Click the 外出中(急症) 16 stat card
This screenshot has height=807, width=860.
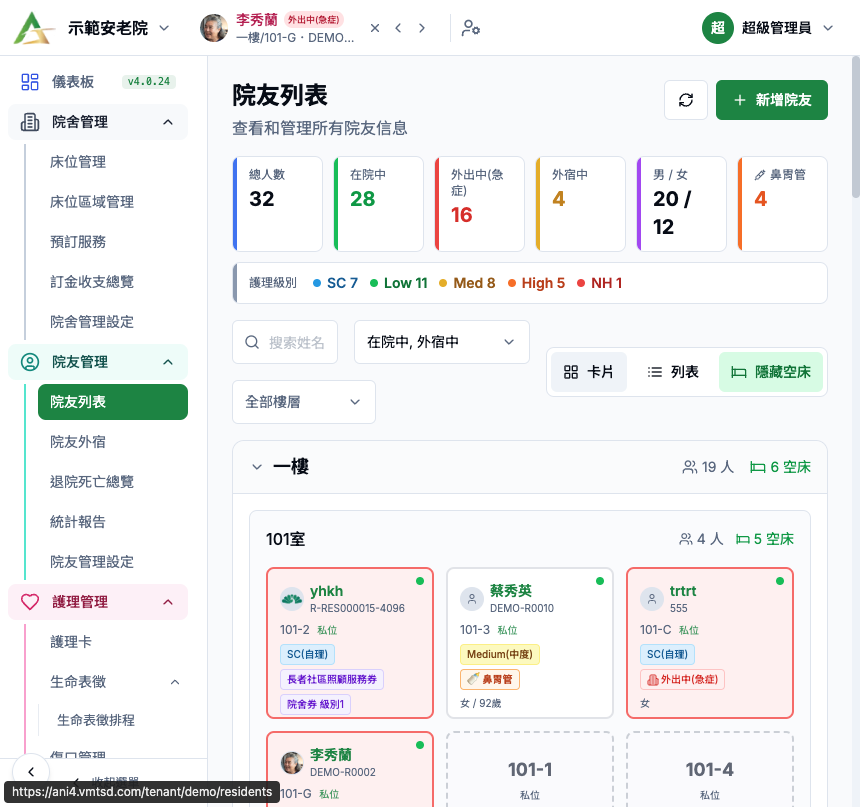click(x=479, y=204)
